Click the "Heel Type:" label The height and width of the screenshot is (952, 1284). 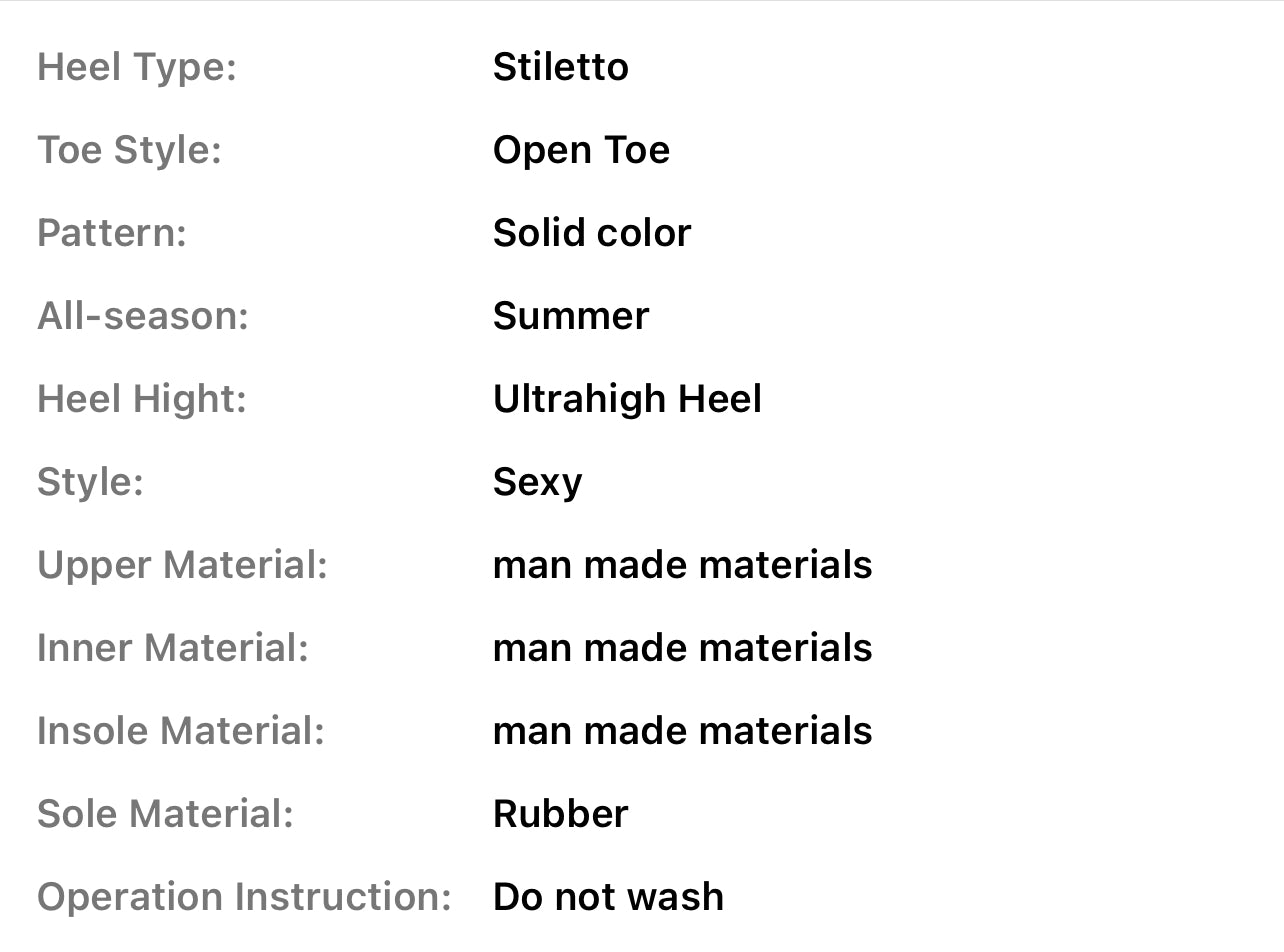tap(136, 68)
